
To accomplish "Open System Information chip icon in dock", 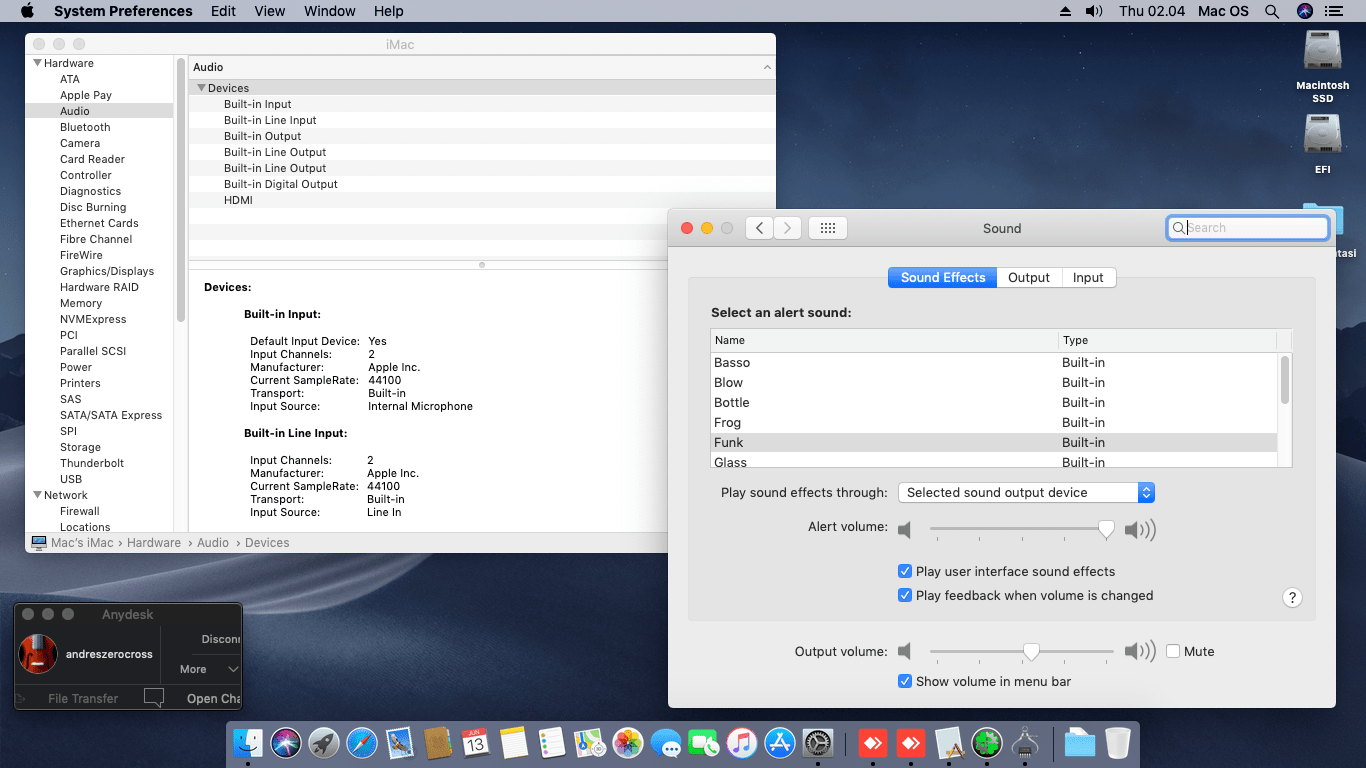I will coord(1025,743).
